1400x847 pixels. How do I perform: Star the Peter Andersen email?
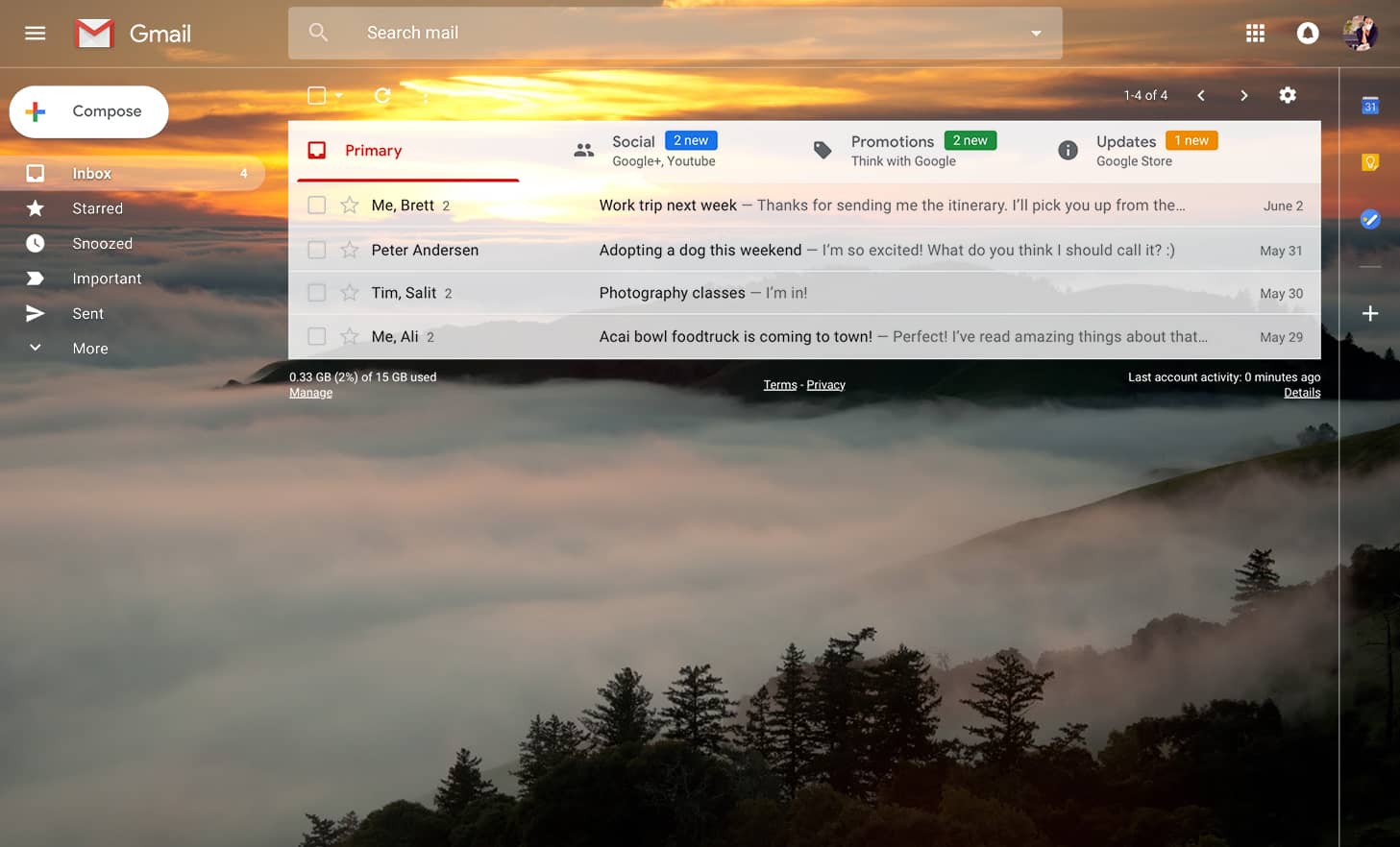coord(350,250)
